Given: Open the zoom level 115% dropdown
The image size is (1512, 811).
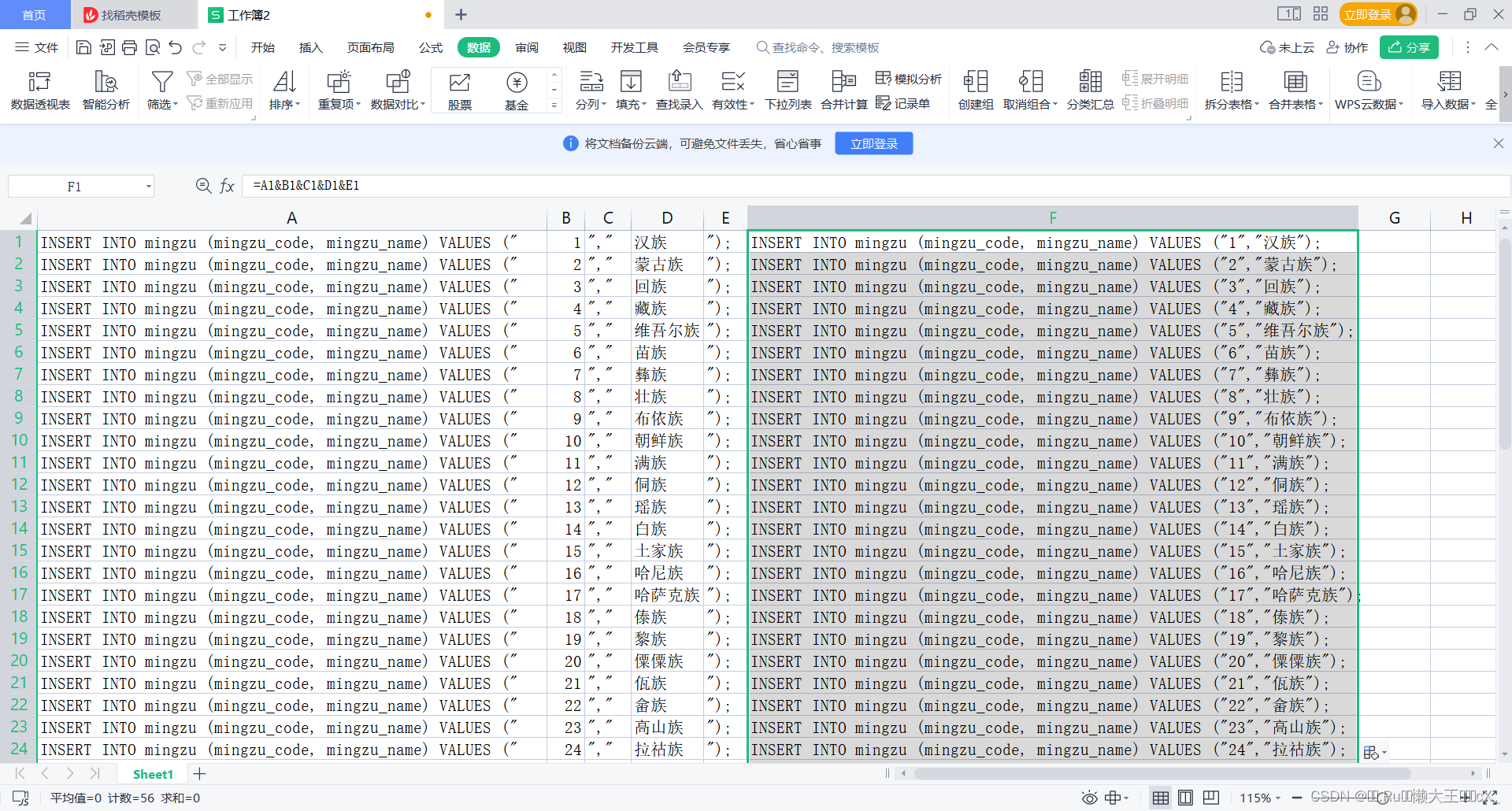Looking at the screenshot, I should coord(1260,798).
